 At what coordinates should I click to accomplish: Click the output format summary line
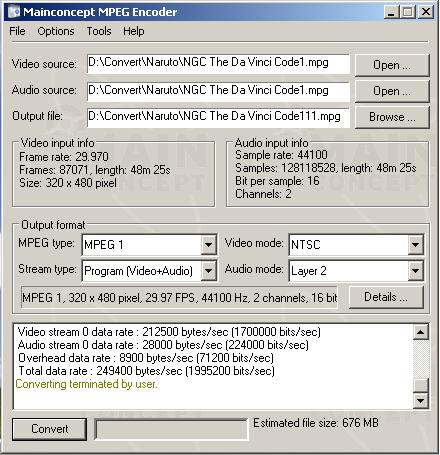point(179,297)
